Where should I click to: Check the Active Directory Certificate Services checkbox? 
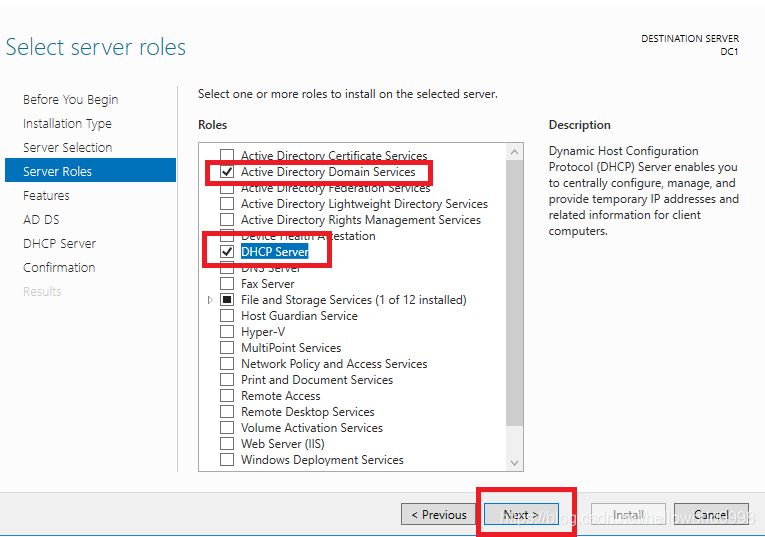227,156
